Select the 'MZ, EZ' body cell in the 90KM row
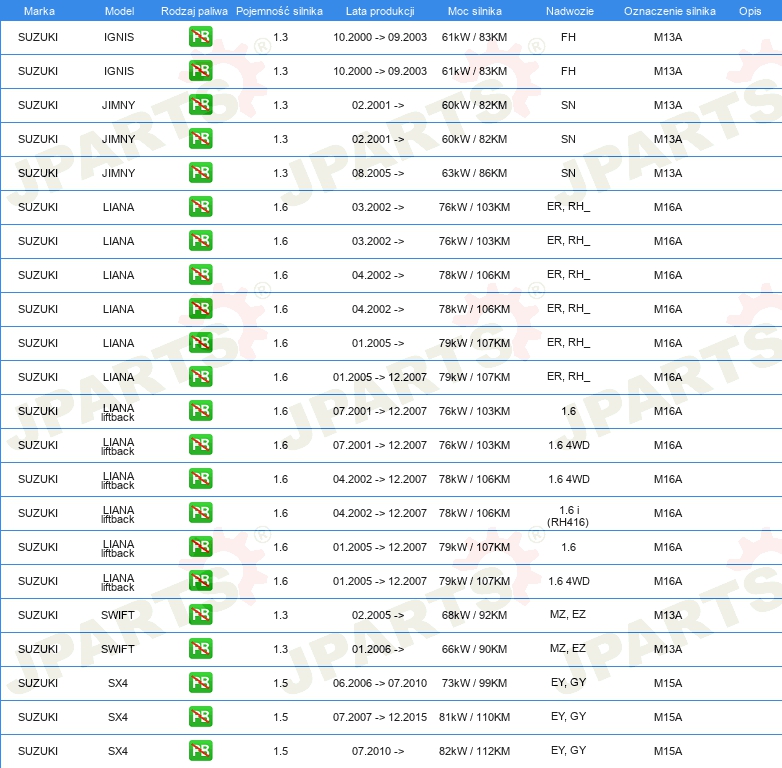This screenshot has height=768, width=782. coord(568,648)
